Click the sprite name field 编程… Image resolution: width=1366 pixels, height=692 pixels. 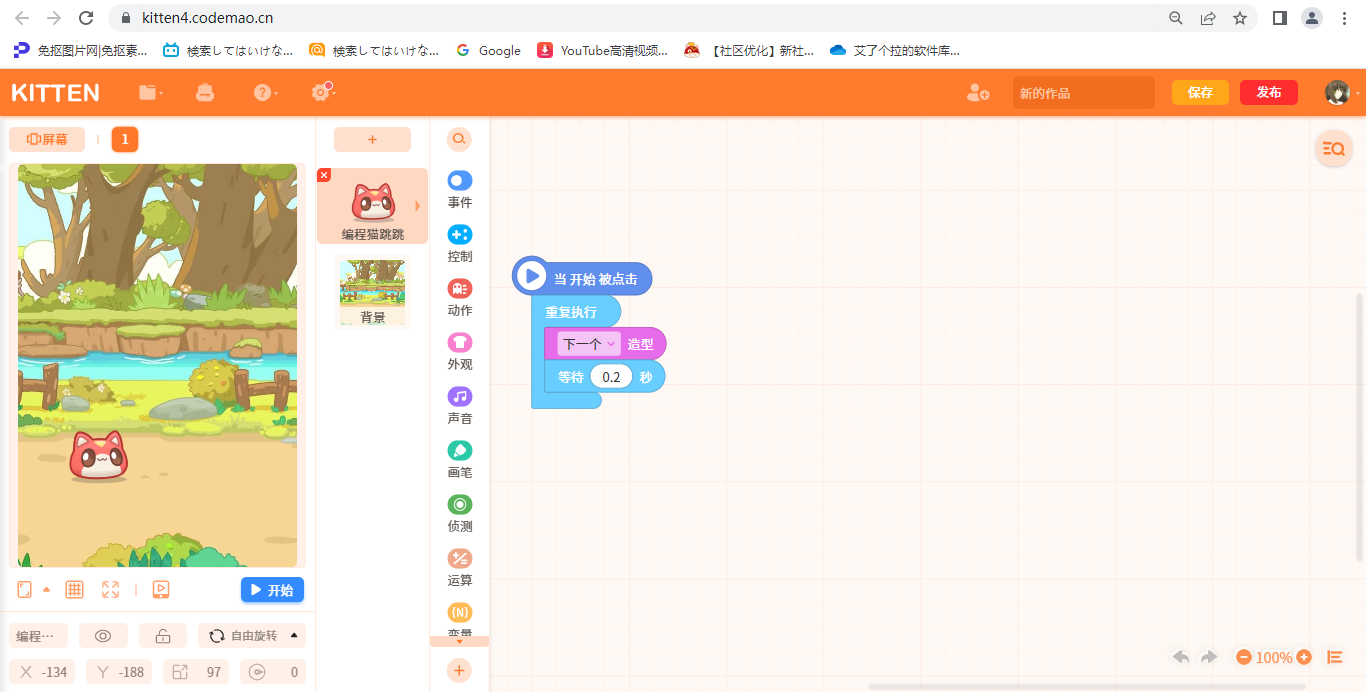38,636
